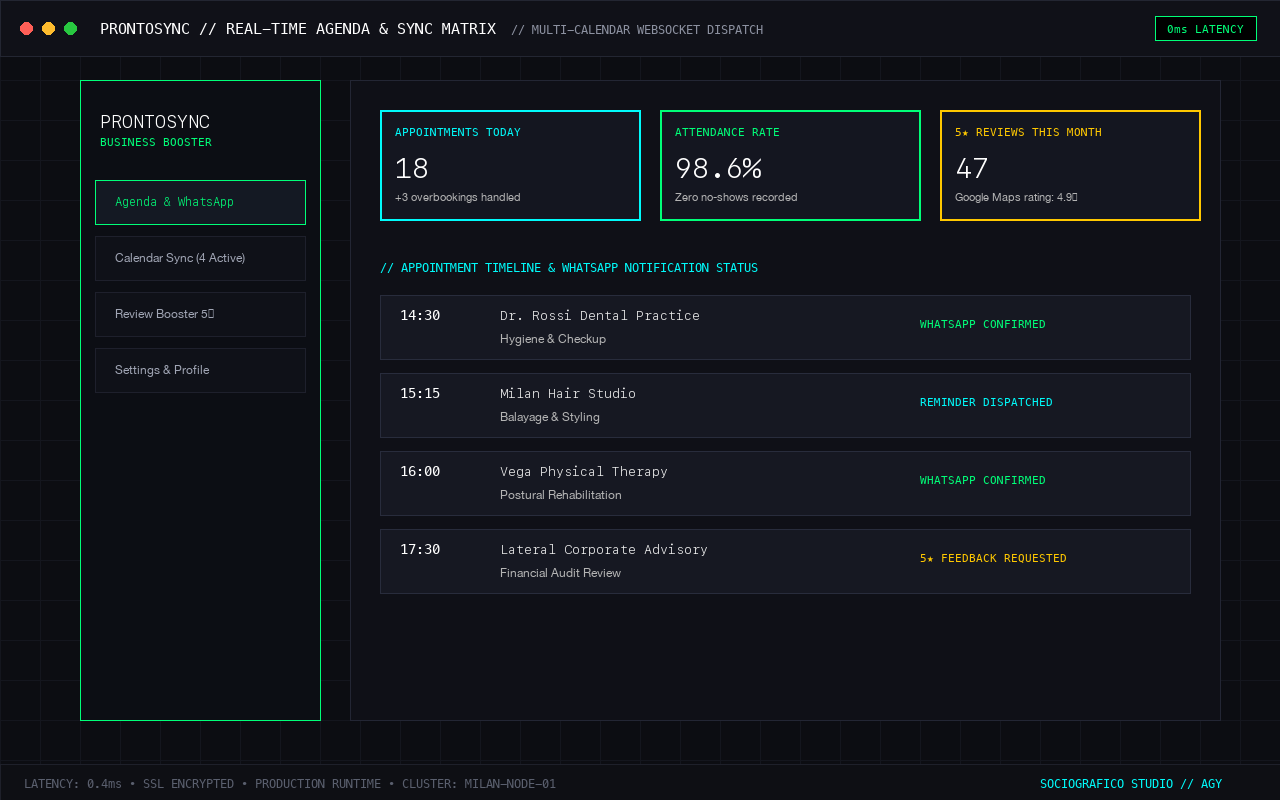1280x800 pixels.
Task: Open the 5★ Reviews This Month card
Action: pyautogui.click(x=1070, y=165)
